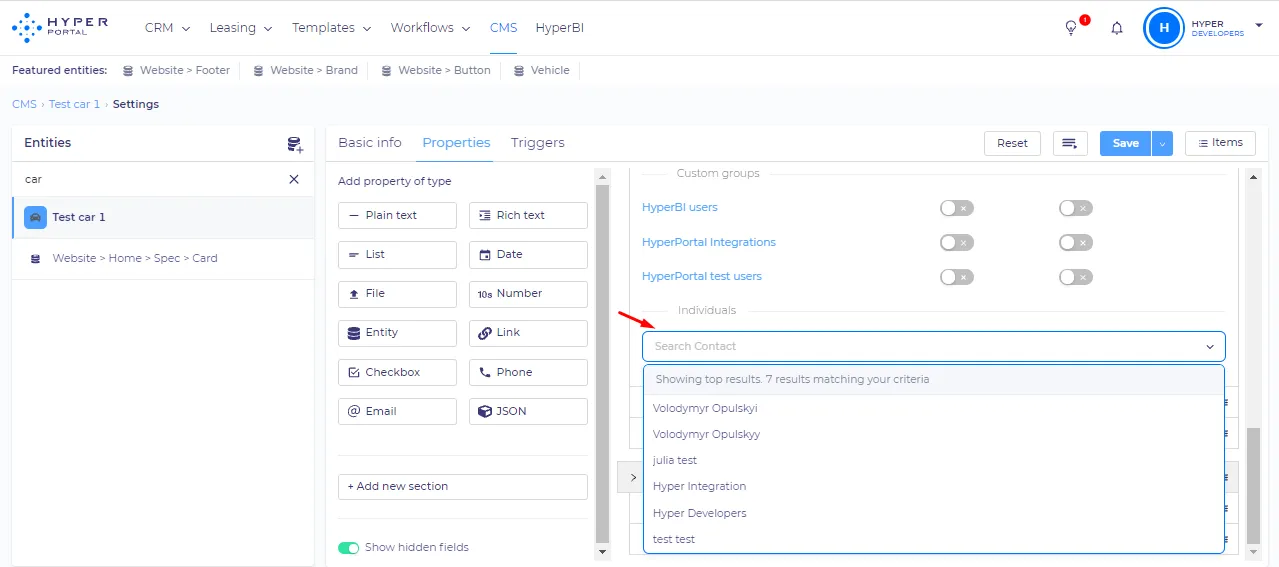
Task: Add a Phone property
Action: pyautogui.click(x=528, y=372)
